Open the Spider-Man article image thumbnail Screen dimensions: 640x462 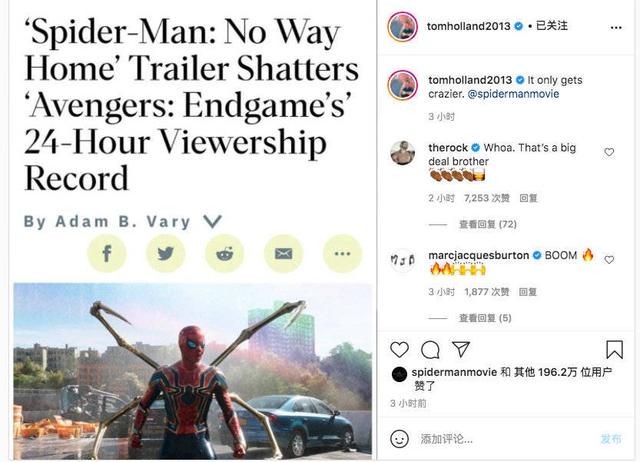193,371
